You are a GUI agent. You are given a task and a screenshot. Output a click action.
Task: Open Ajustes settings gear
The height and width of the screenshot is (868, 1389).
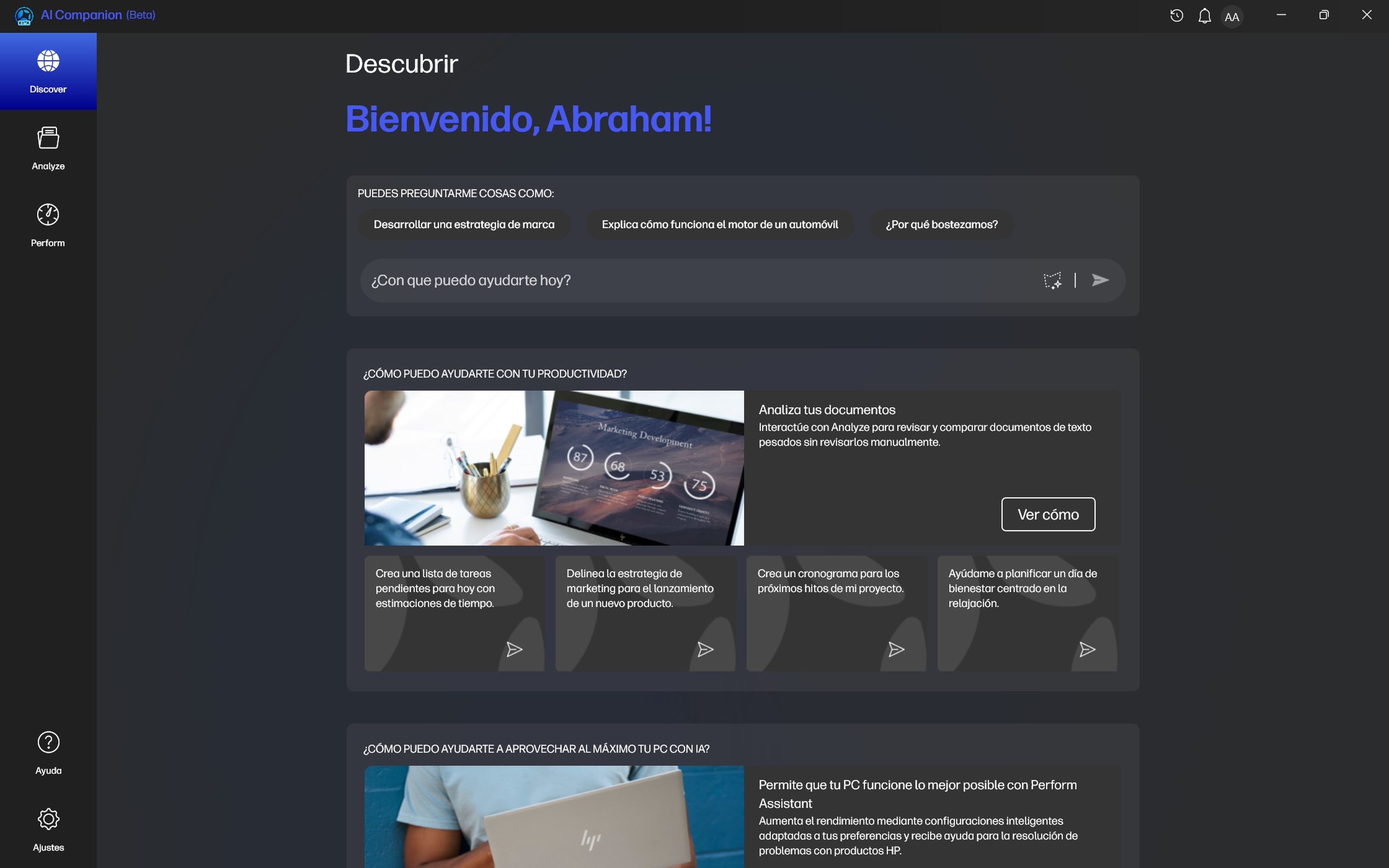click(x=48, y=830)
